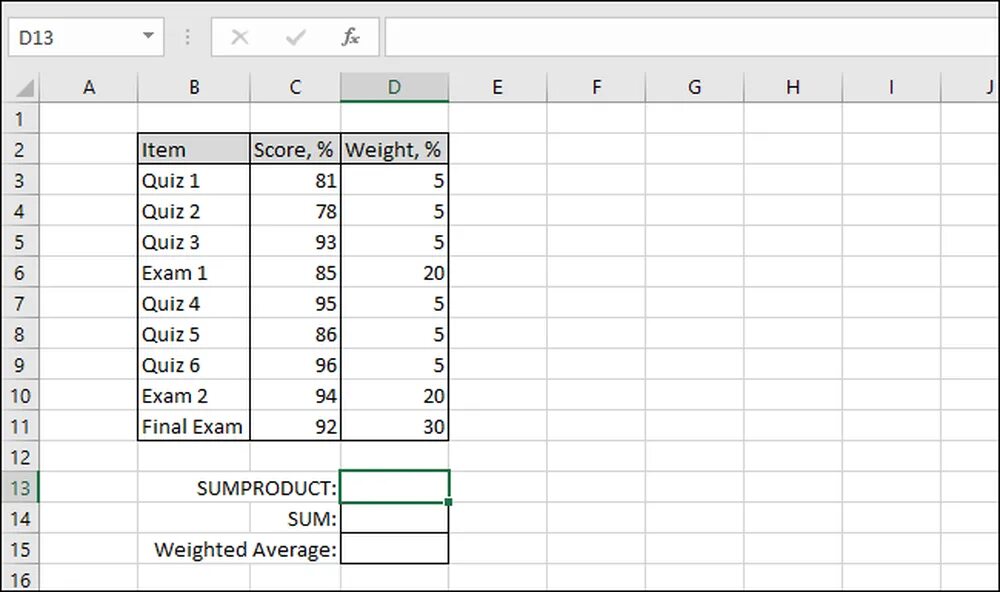Select row 13 header
Screen dimensions: 1000x592
20,488
